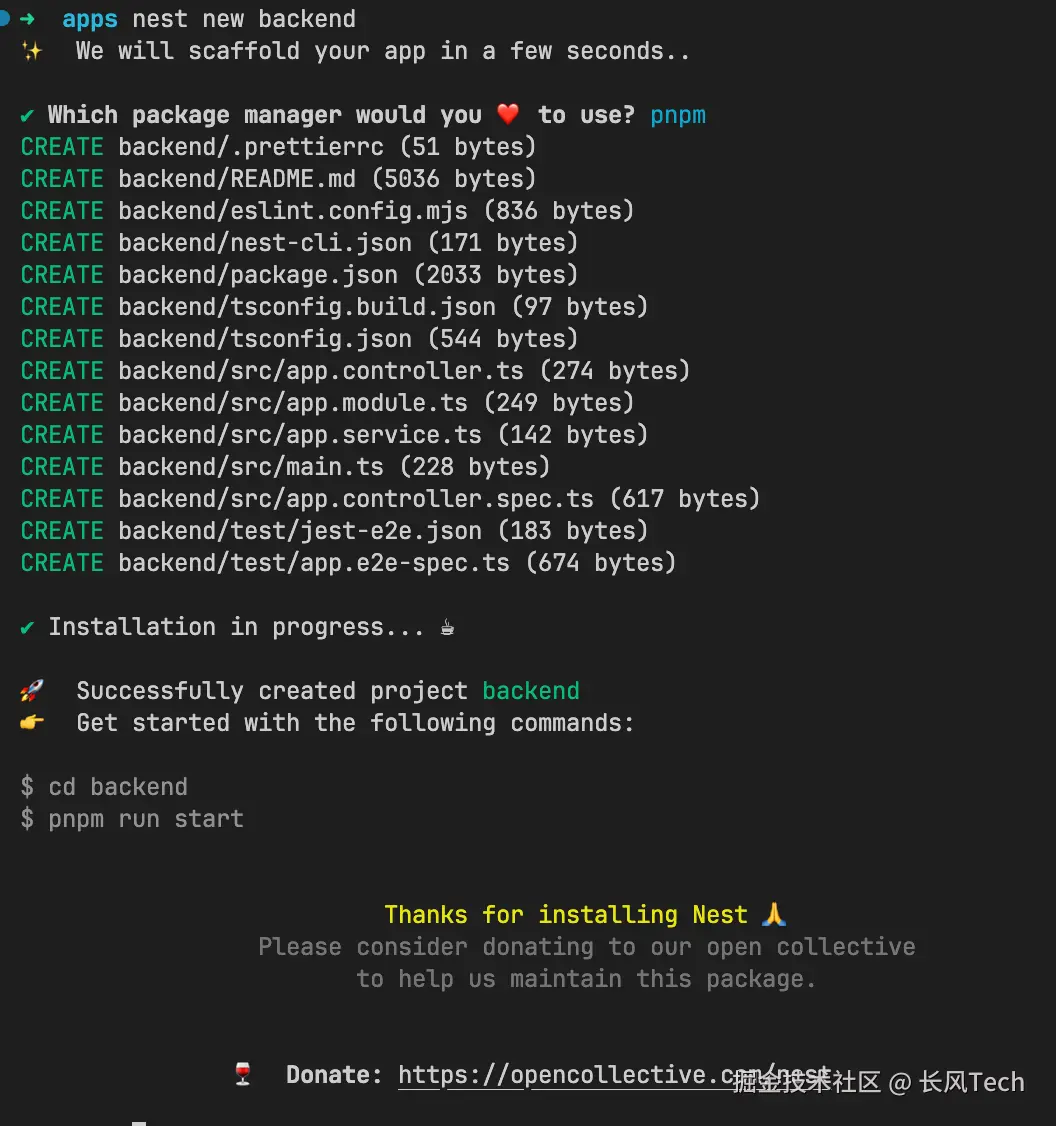Image resolution: width=1056 pixels, height=1126 pixels.
Task: Click the blue dot prompt status indicator
Action: (x=4, y=18)
